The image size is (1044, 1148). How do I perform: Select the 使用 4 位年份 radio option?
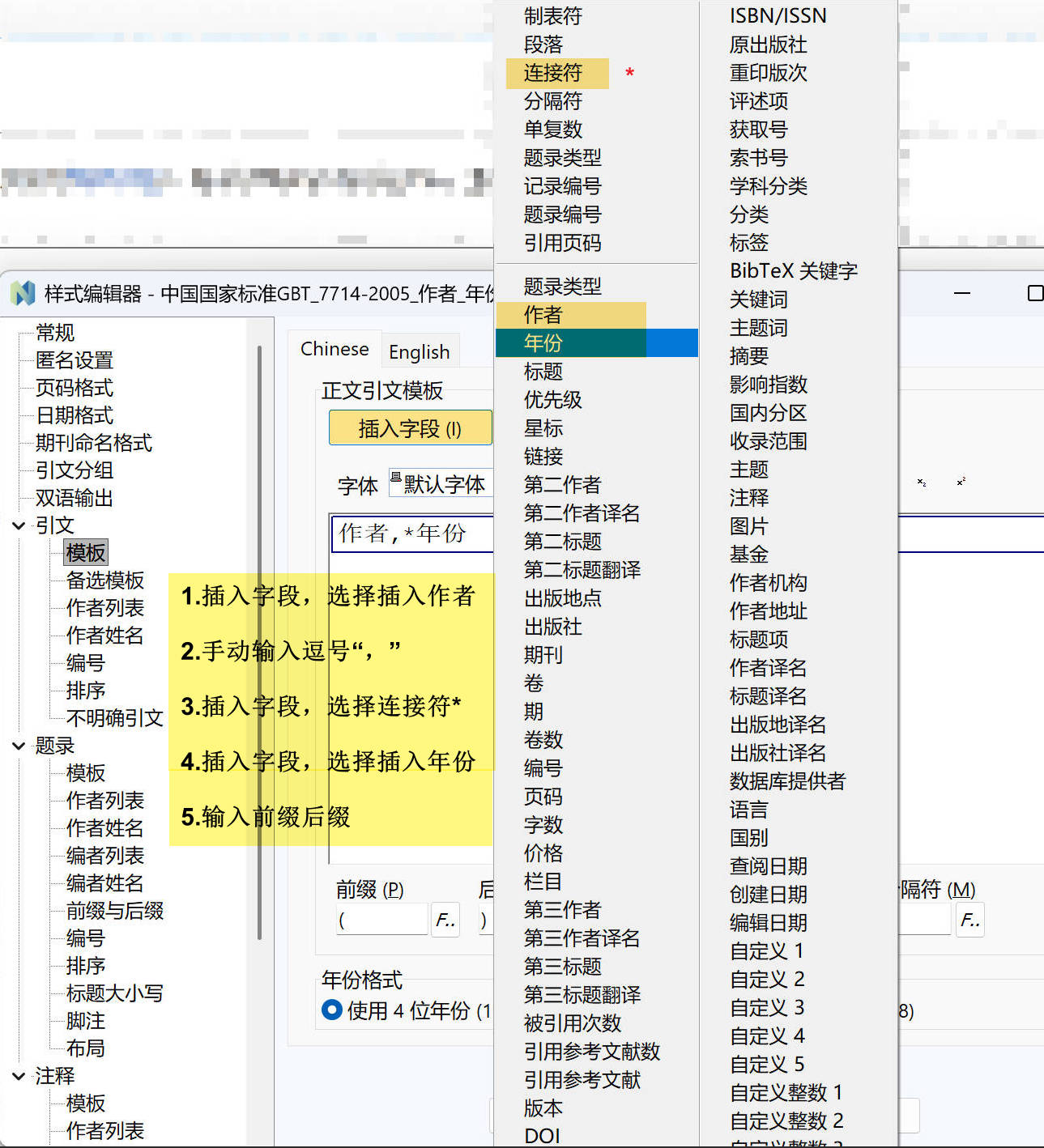coord(332,1010)
